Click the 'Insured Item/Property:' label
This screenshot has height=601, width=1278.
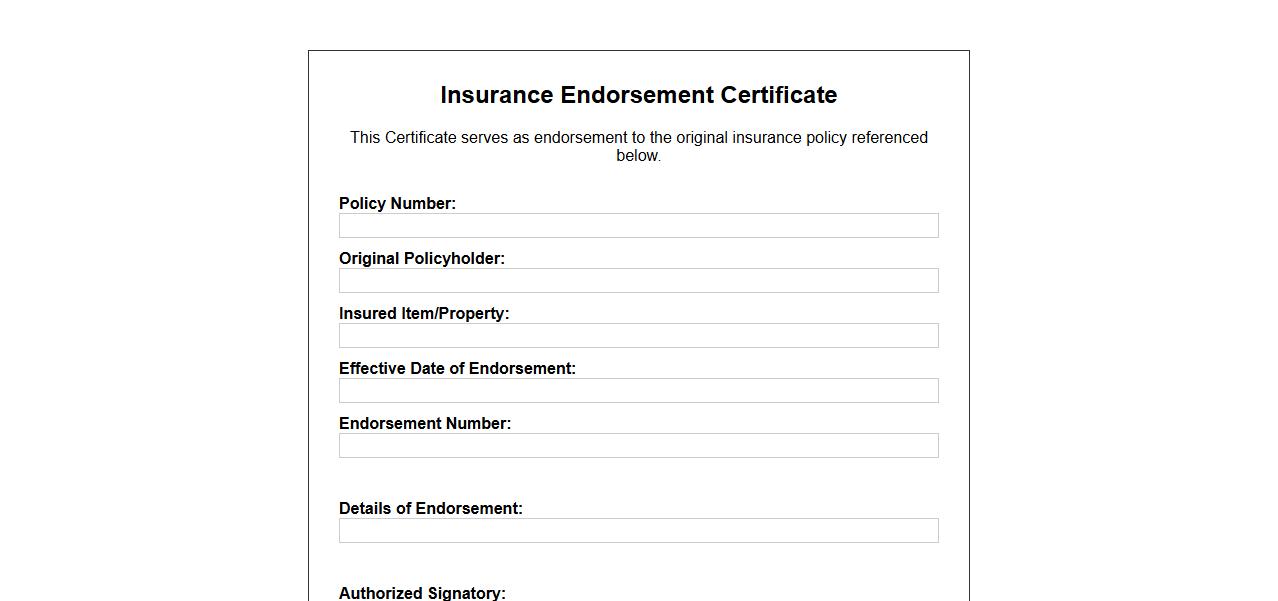coord(424,313)
